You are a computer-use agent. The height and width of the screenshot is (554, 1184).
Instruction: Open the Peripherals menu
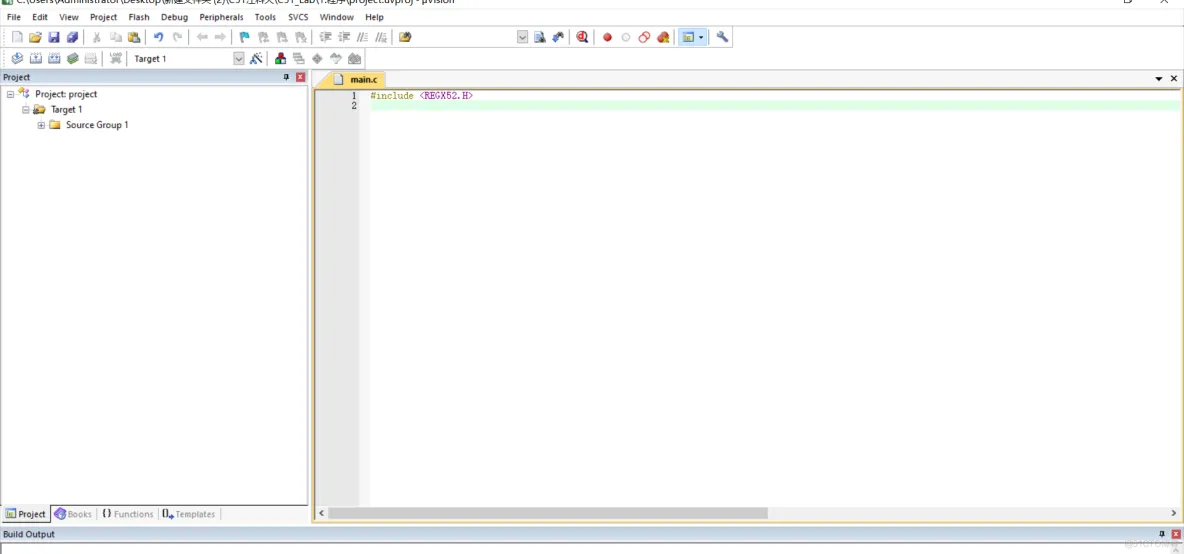221,17
